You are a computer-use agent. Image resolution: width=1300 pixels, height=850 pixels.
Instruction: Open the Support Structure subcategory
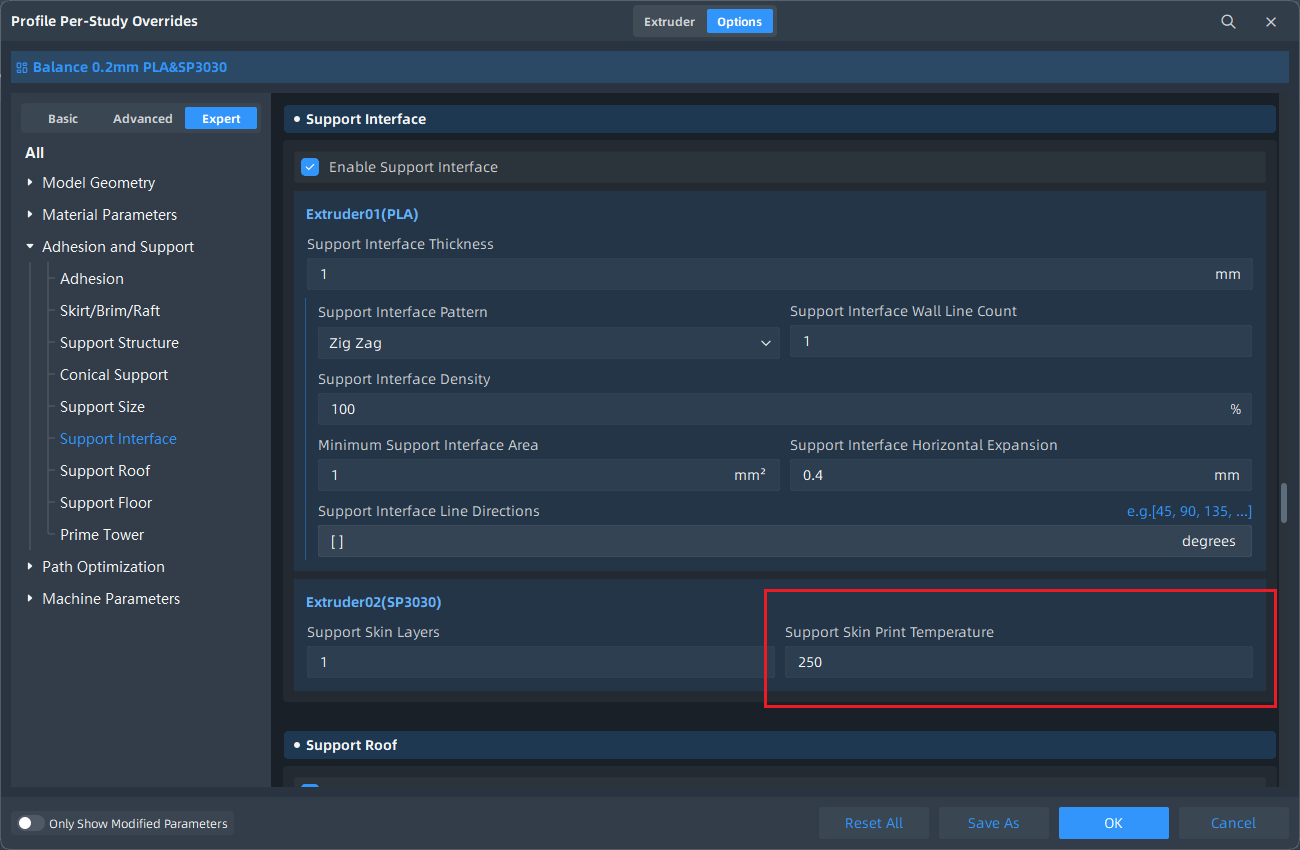[119, 343]
